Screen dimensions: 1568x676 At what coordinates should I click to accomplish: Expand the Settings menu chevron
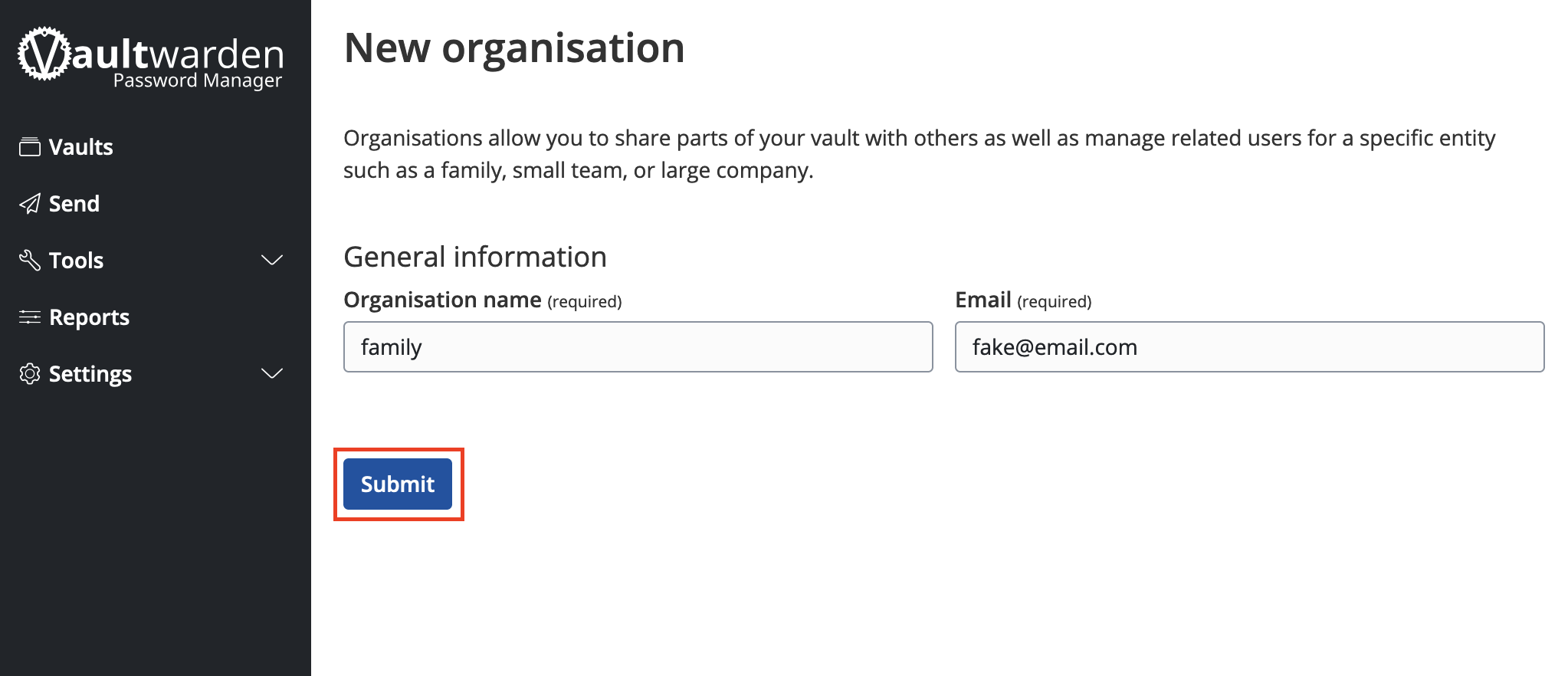coord(272,373)
